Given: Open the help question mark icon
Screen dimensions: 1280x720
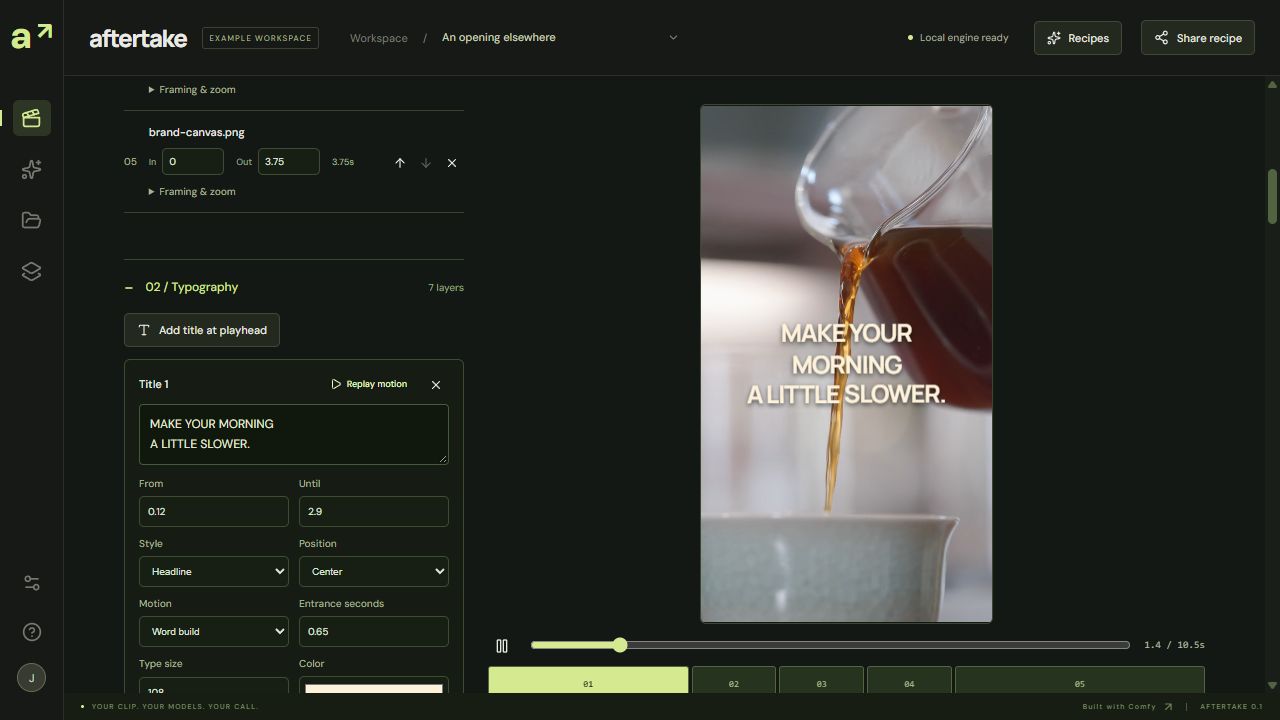Looking at the screenshot, I should pos(31,631).
